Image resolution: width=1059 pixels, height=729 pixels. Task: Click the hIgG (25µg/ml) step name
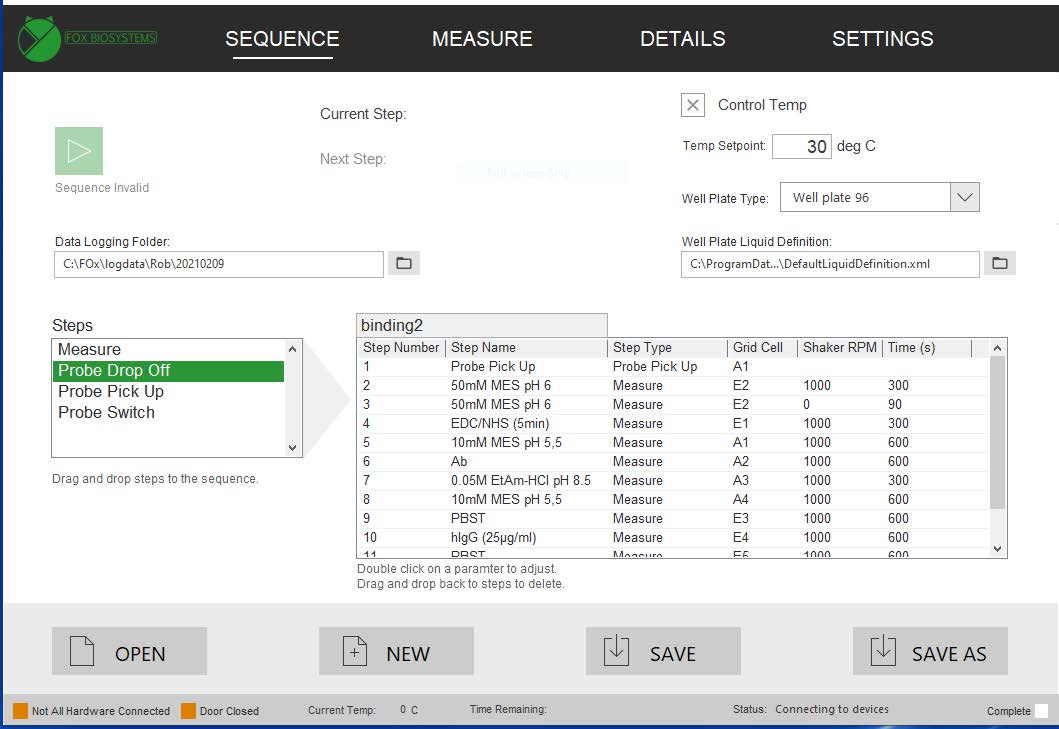pos(493,538)
